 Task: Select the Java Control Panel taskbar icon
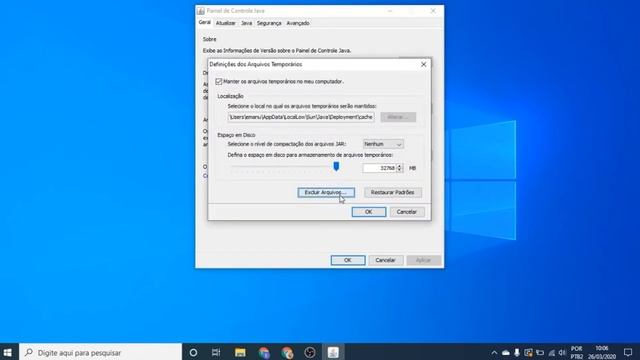[x=333, y=352]
